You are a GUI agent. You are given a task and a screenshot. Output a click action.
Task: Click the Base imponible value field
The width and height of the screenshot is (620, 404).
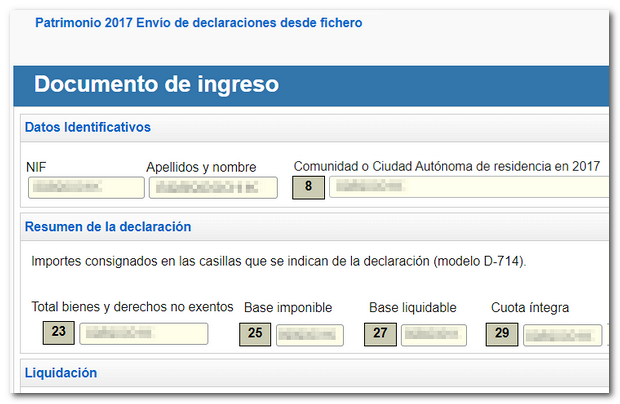[x=309, y=334]
